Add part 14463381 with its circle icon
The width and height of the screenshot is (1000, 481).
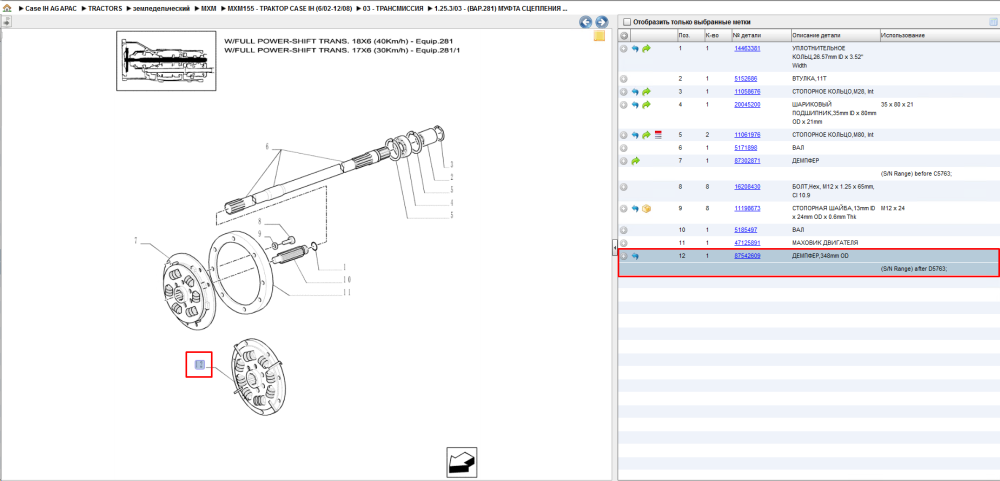pyautogui.click(x=624, y=48)
